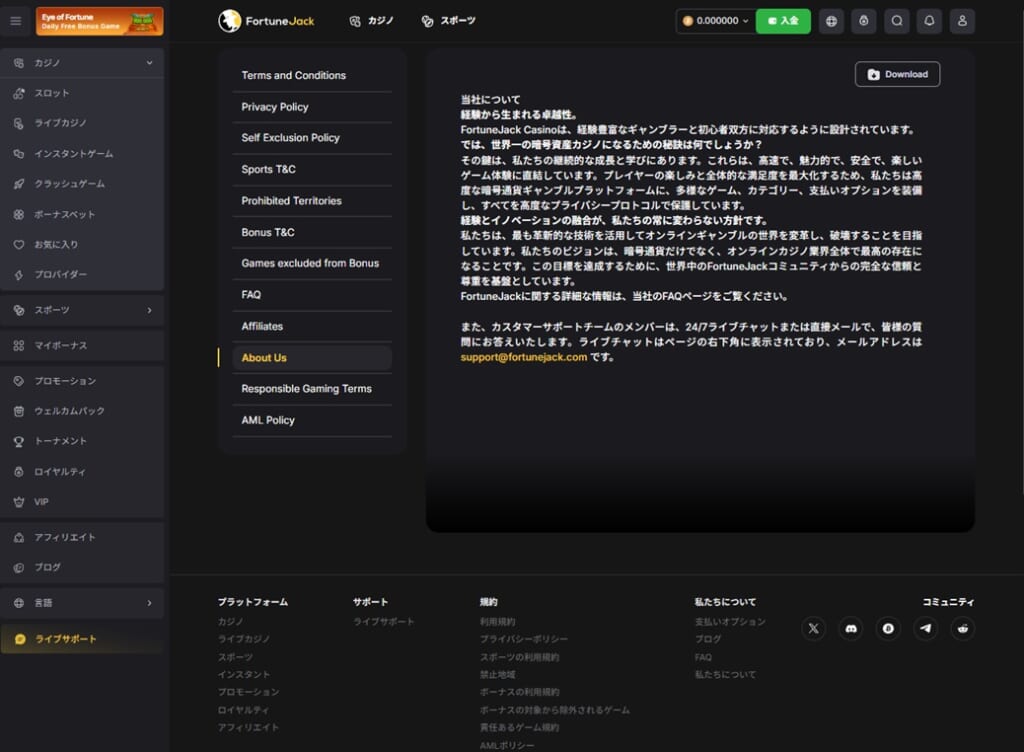Click footer link 禁止地域
This screenshot has width=1024, height=752.
(498, 674)
